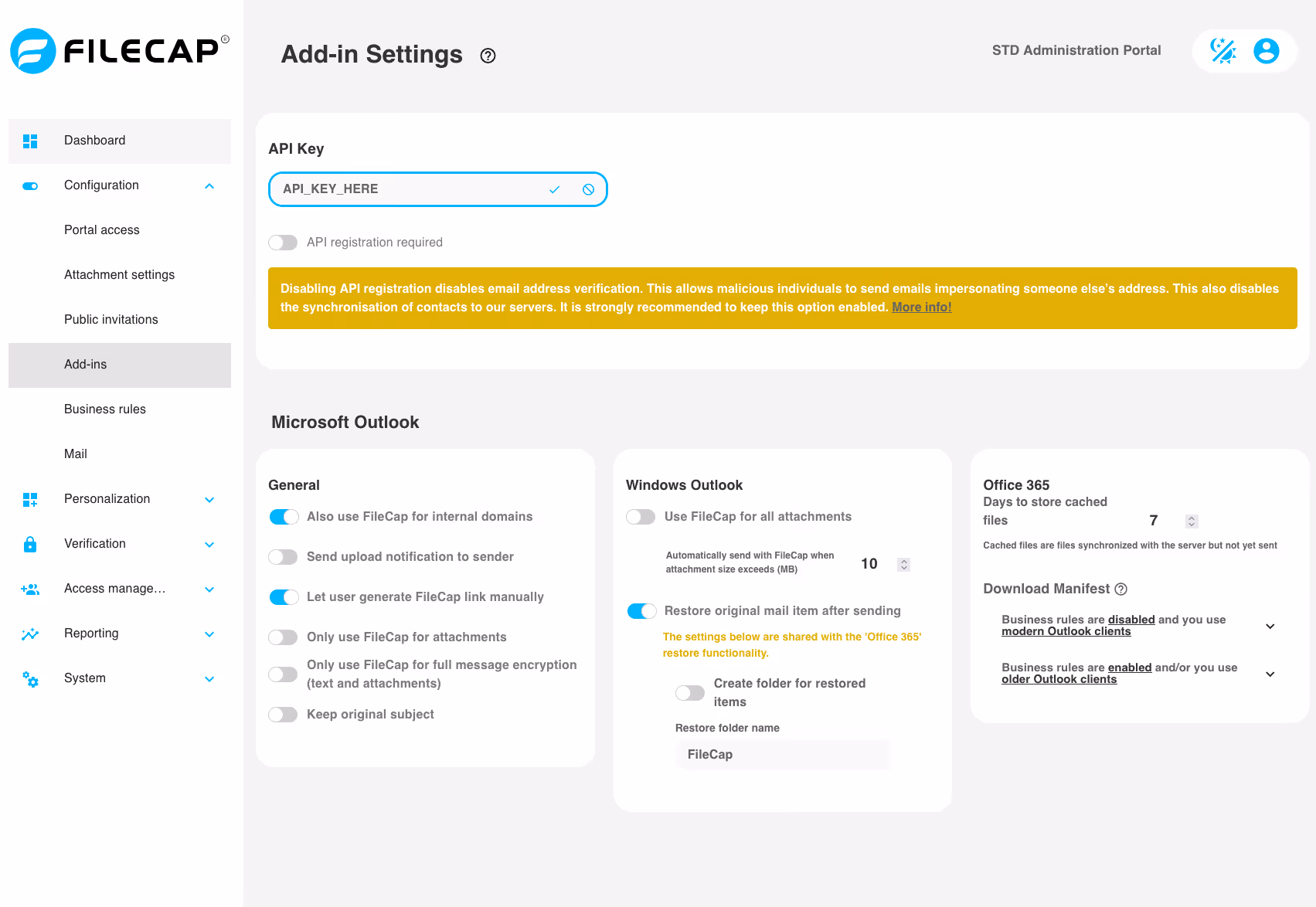The width and height of the screenshot is (1316, 907).
Task: Click the STD Administration Portal text
Action: pos(1076,50)
